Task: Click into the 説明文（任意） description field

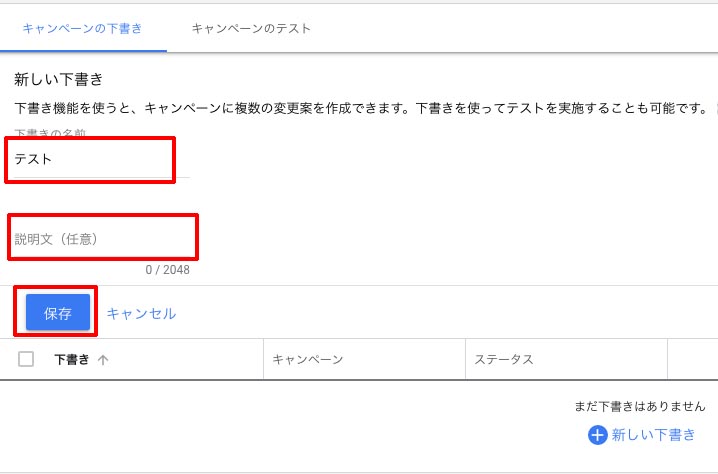Action: tap(102, 239)
